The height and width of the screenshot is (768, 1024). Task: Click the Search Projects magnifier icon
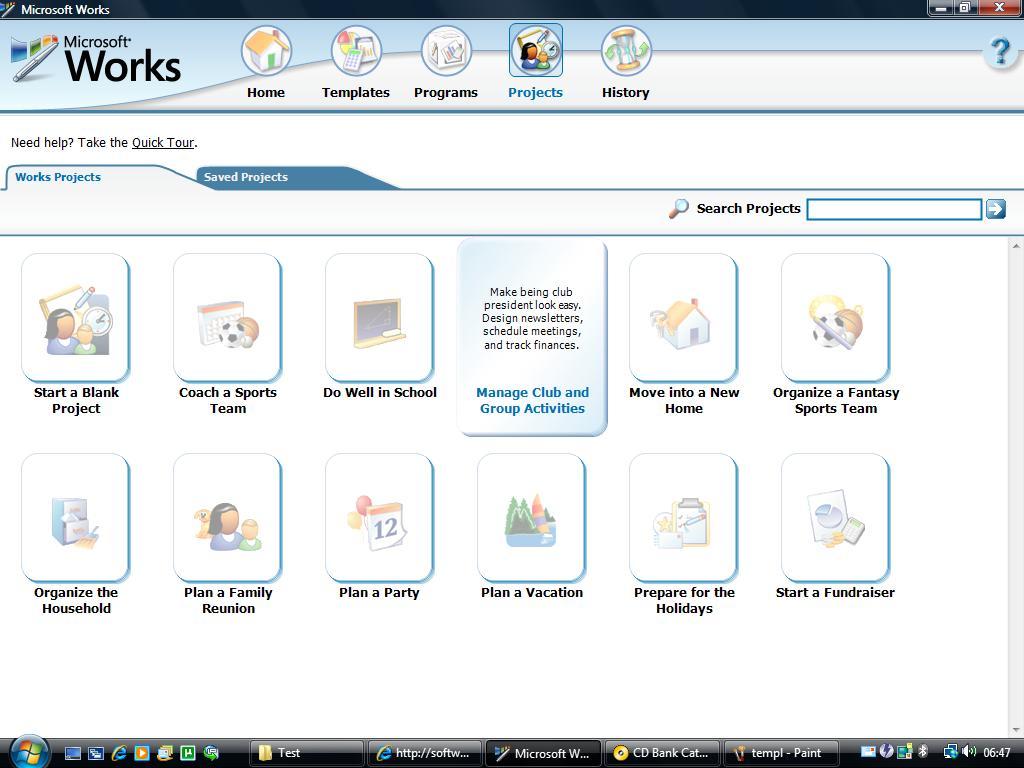[x=679, y=209]
